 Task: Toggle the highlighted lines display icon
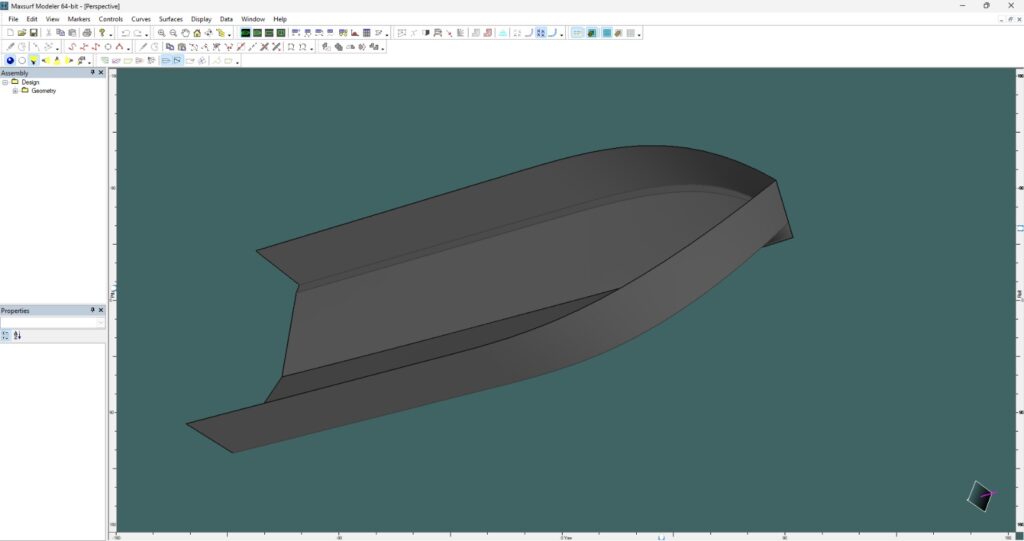pos(166,60)
